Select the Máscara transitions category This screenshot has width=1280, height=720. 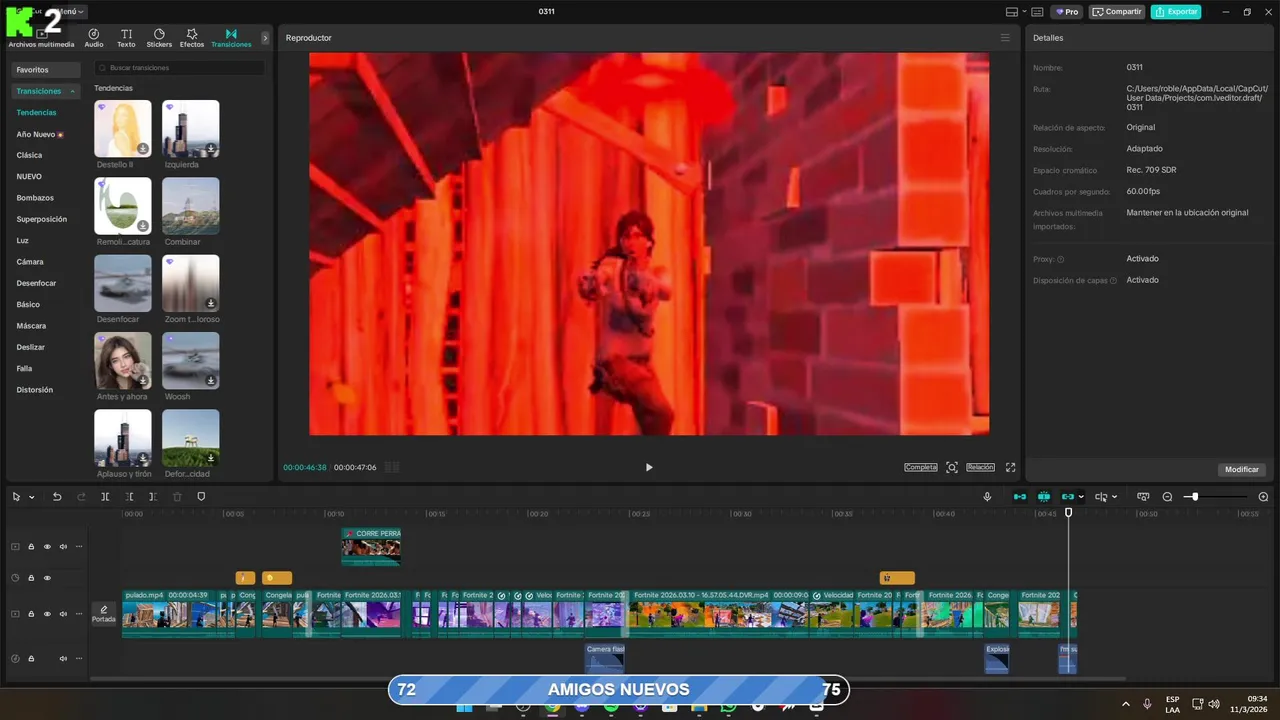click(x=31, y=326)
